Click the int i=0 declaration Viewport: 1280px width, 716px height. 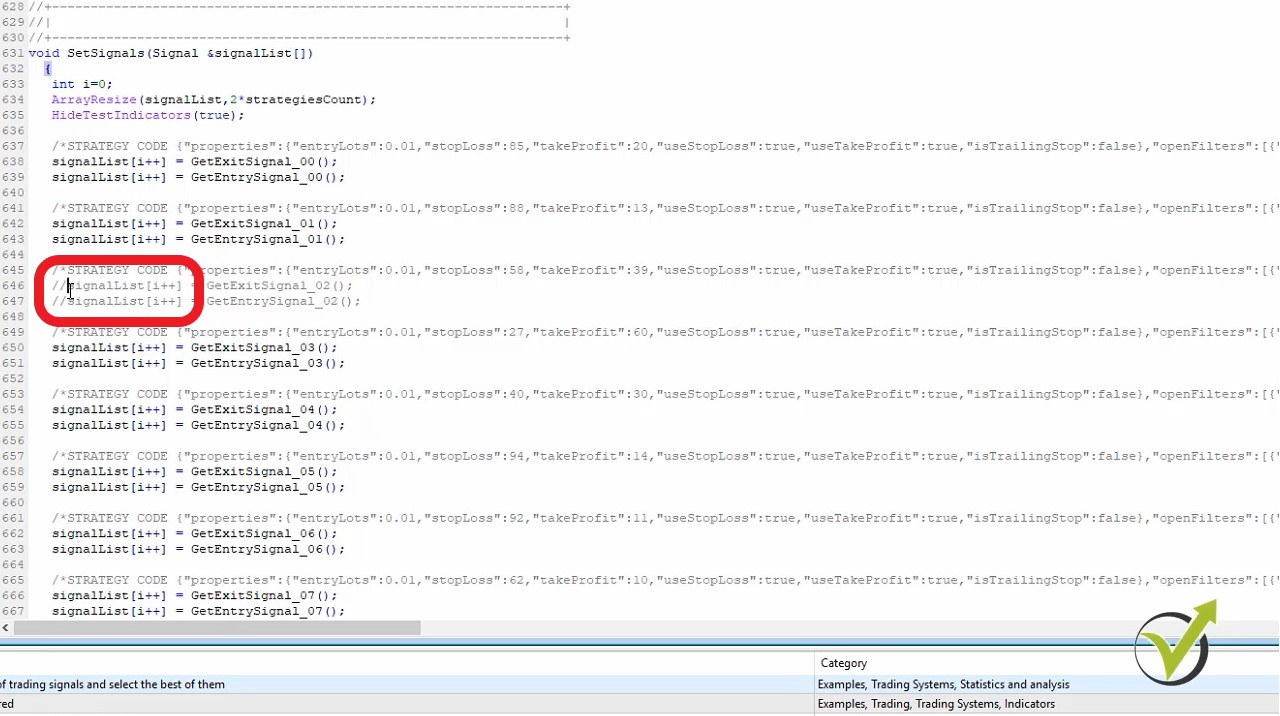click(80, 83)
